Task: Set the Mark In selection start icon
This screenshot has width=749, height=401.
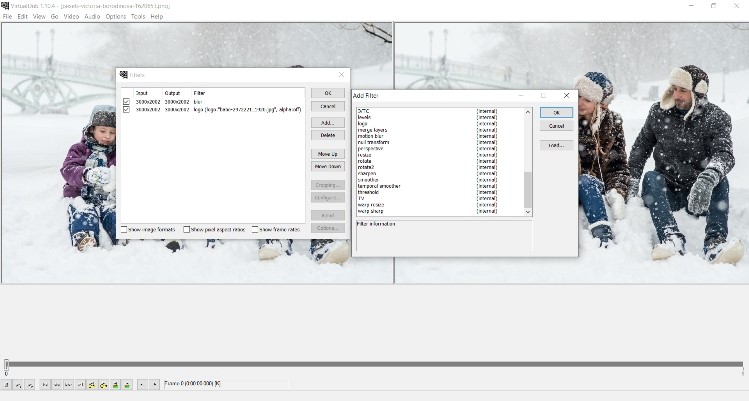Action: pos(141,384)
